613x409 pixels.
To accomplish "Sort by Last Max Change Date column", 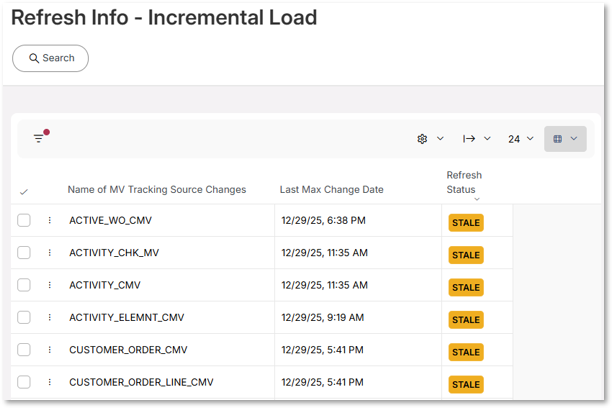I will pos(332,190).
